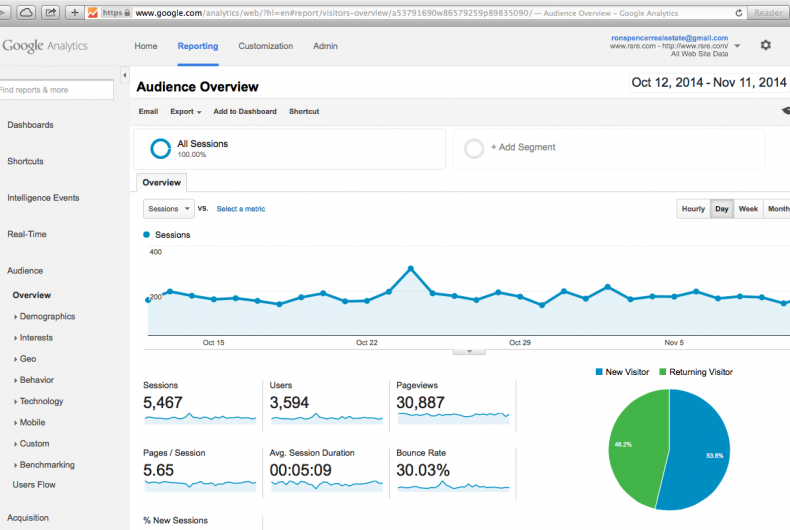Screen dimensions: 790x530
Task: Click Add to Dashboard button
Action: coord(245,112)
